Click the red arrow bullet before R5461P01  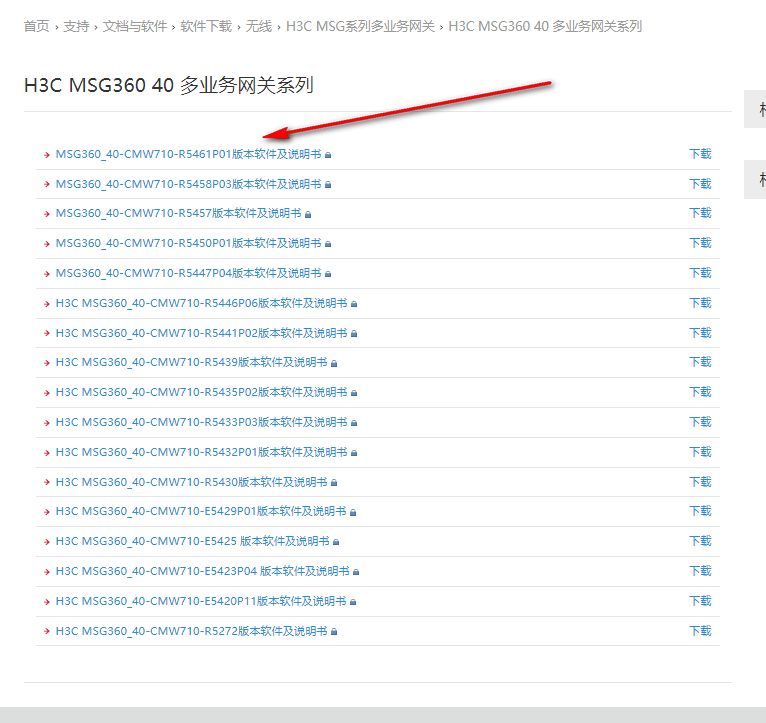[x=47, y=155]
